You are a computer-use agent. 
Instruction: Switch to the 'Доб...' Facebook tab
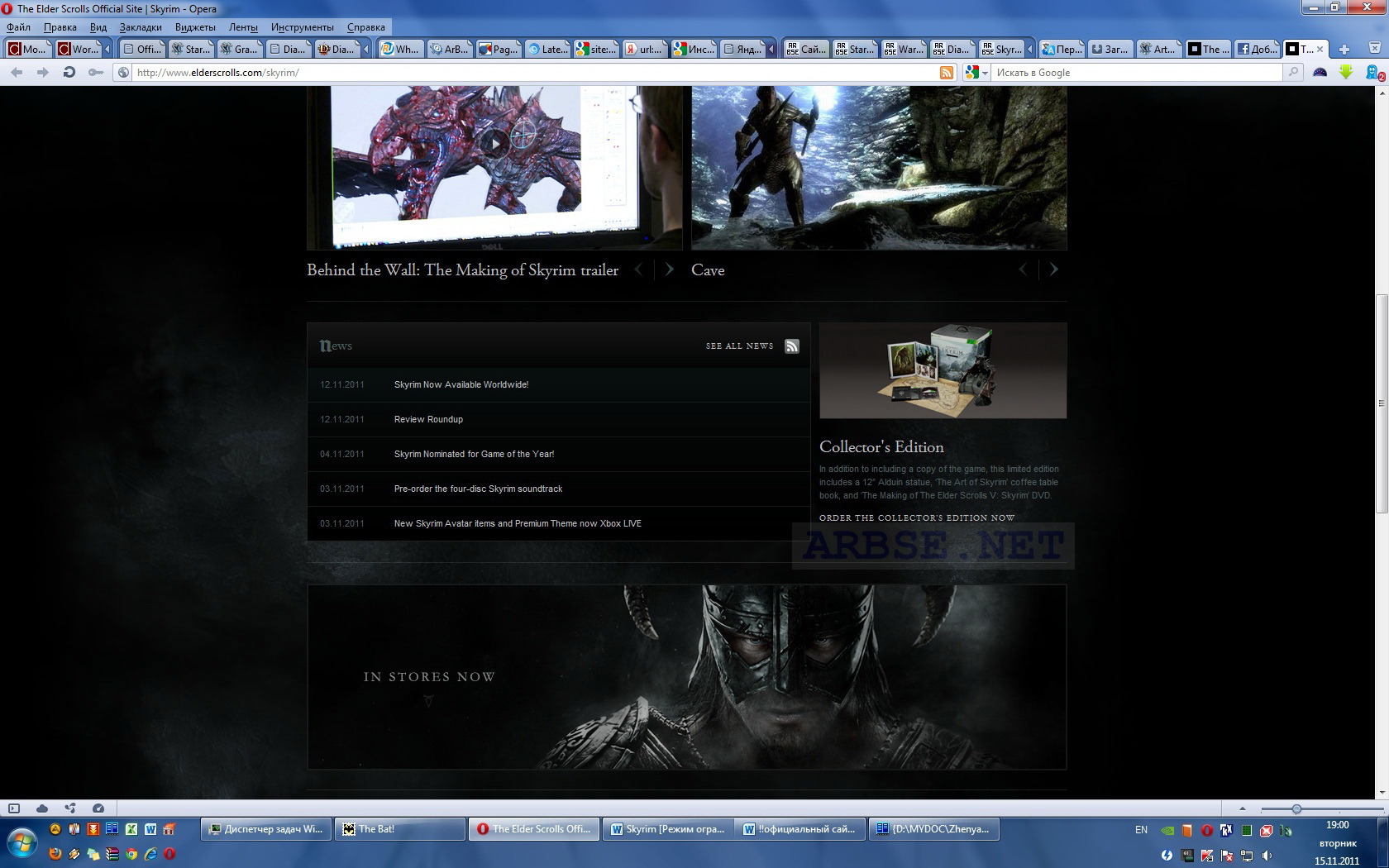point(1257,50)
